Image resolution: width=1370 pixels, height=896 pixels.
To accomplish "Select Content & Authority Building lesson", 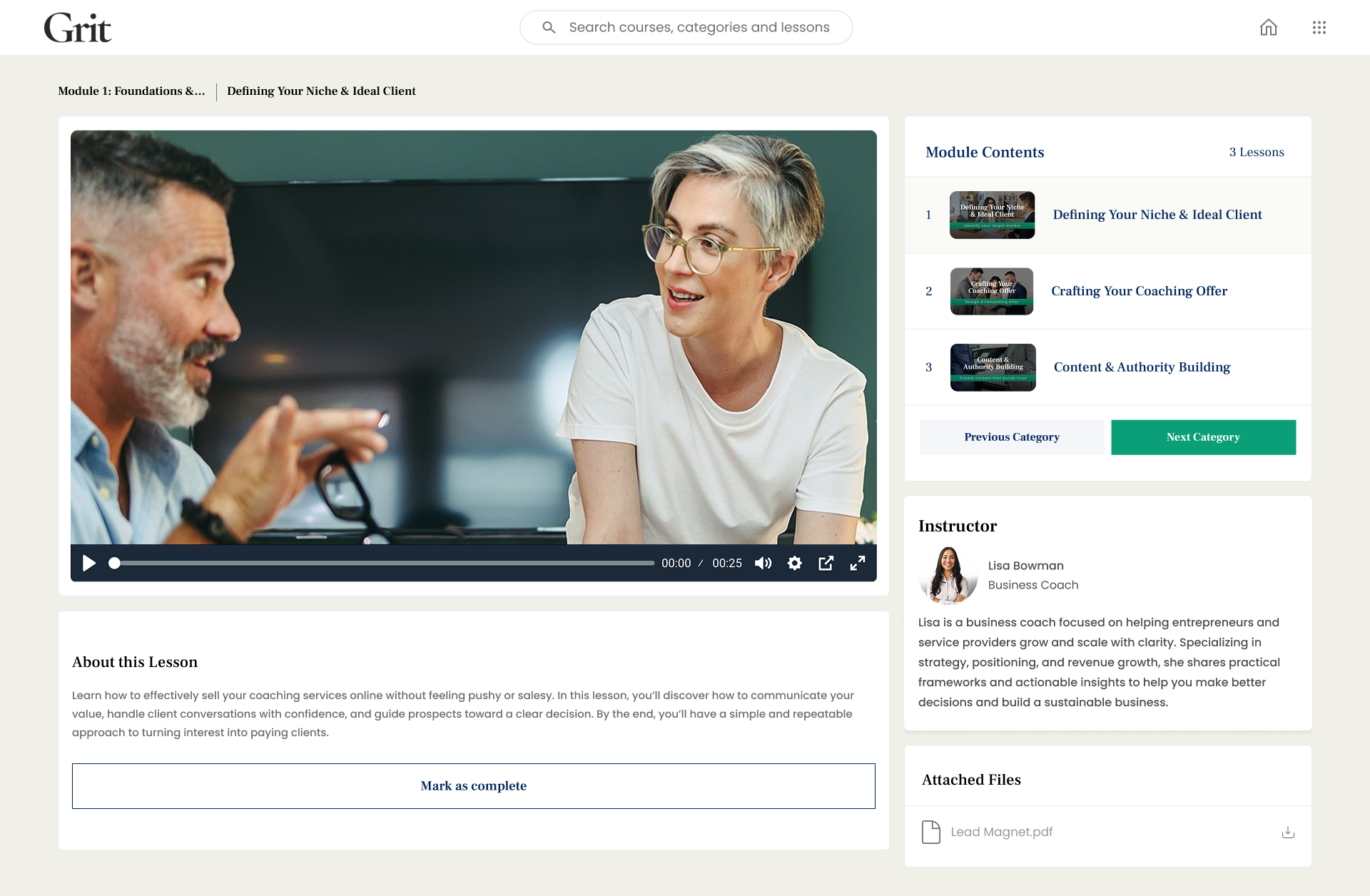I will pos(1142,367).
